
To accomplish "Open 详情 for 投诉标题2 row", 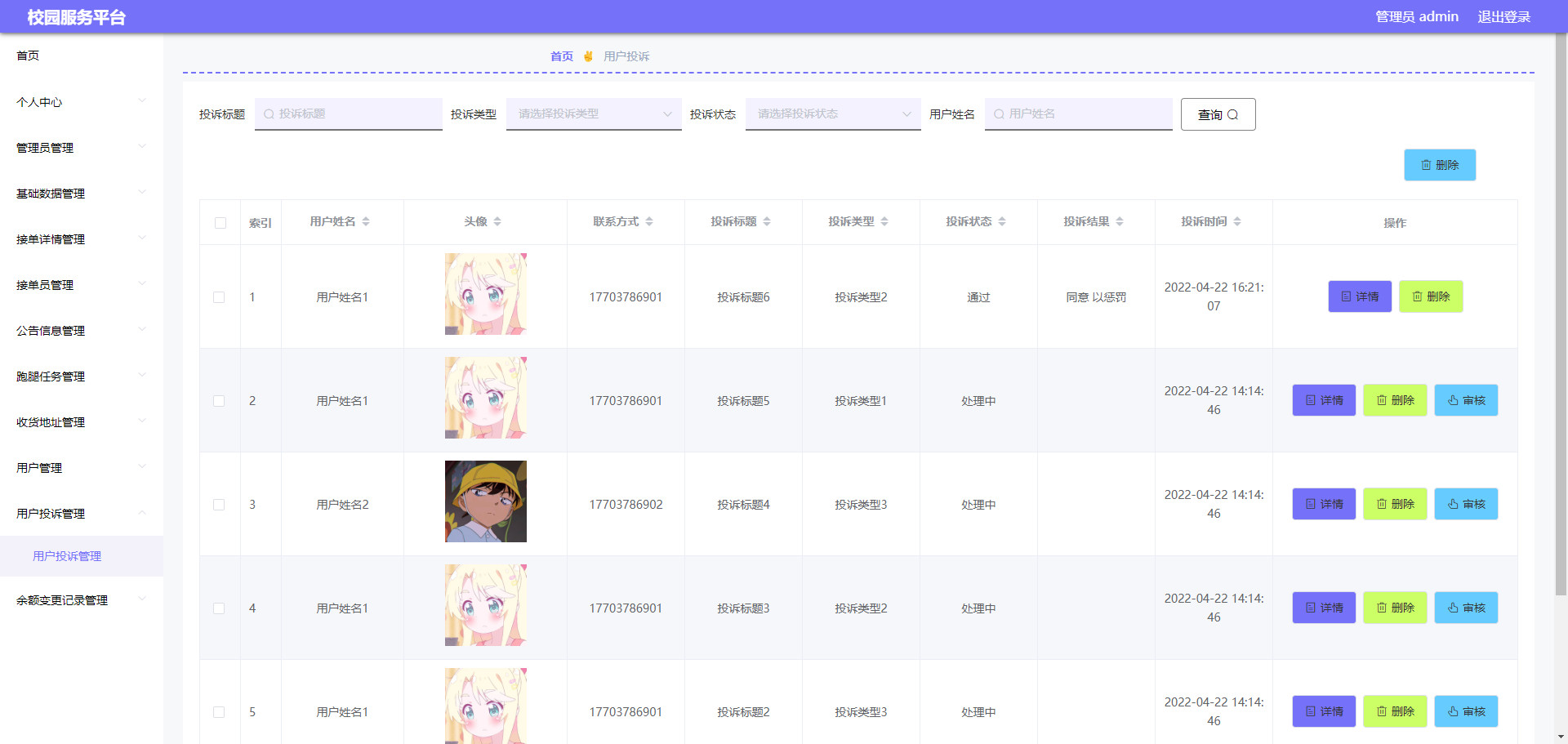I will 1324,711.
